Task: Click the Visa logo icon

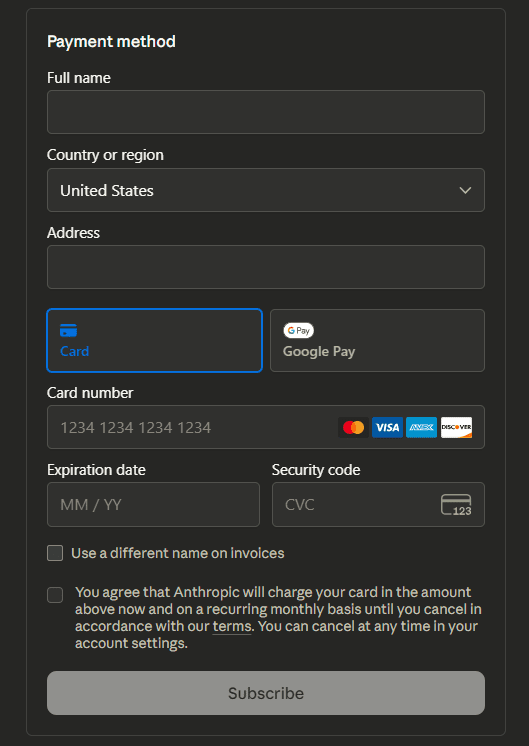Action: click(x=388, y=427)
